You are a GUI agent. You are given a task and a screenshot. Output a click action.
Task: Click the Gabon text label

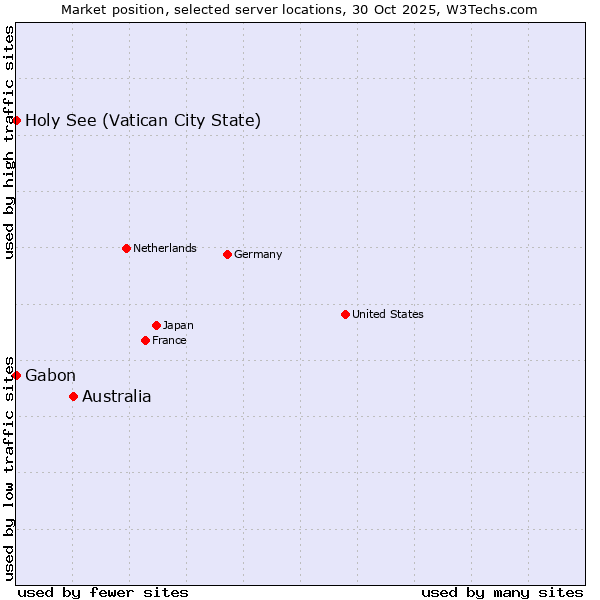point(50,376)
